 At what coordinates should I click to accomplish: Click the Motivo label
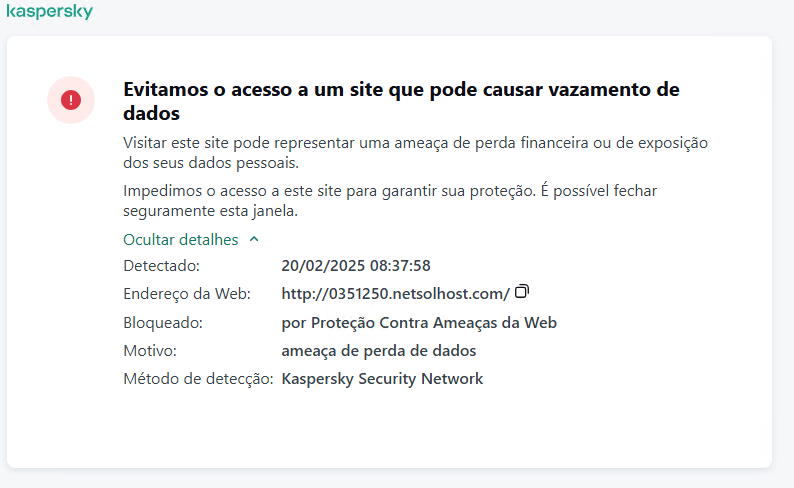tap(151, 351)
